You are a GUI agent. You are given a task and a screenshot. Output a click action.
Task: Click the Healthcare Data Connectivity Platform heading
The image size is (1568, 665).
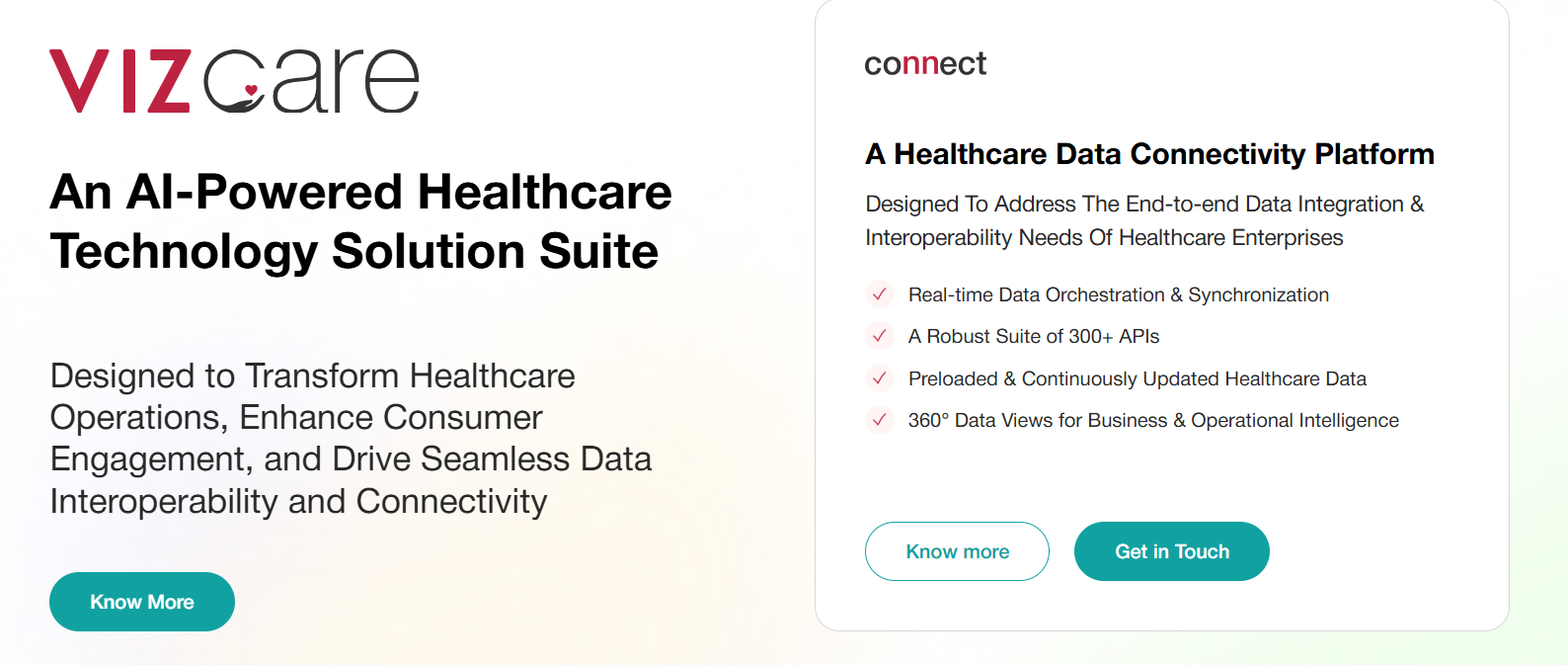coord(1149,154)
